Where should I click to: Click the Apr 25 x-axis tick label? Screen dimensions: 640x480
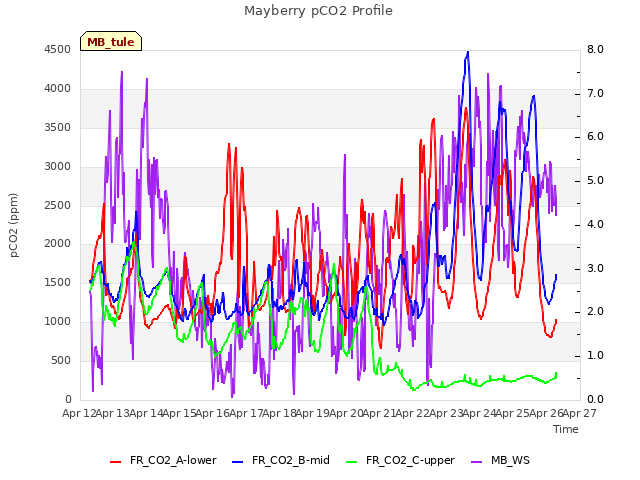(x=513, y=413)
